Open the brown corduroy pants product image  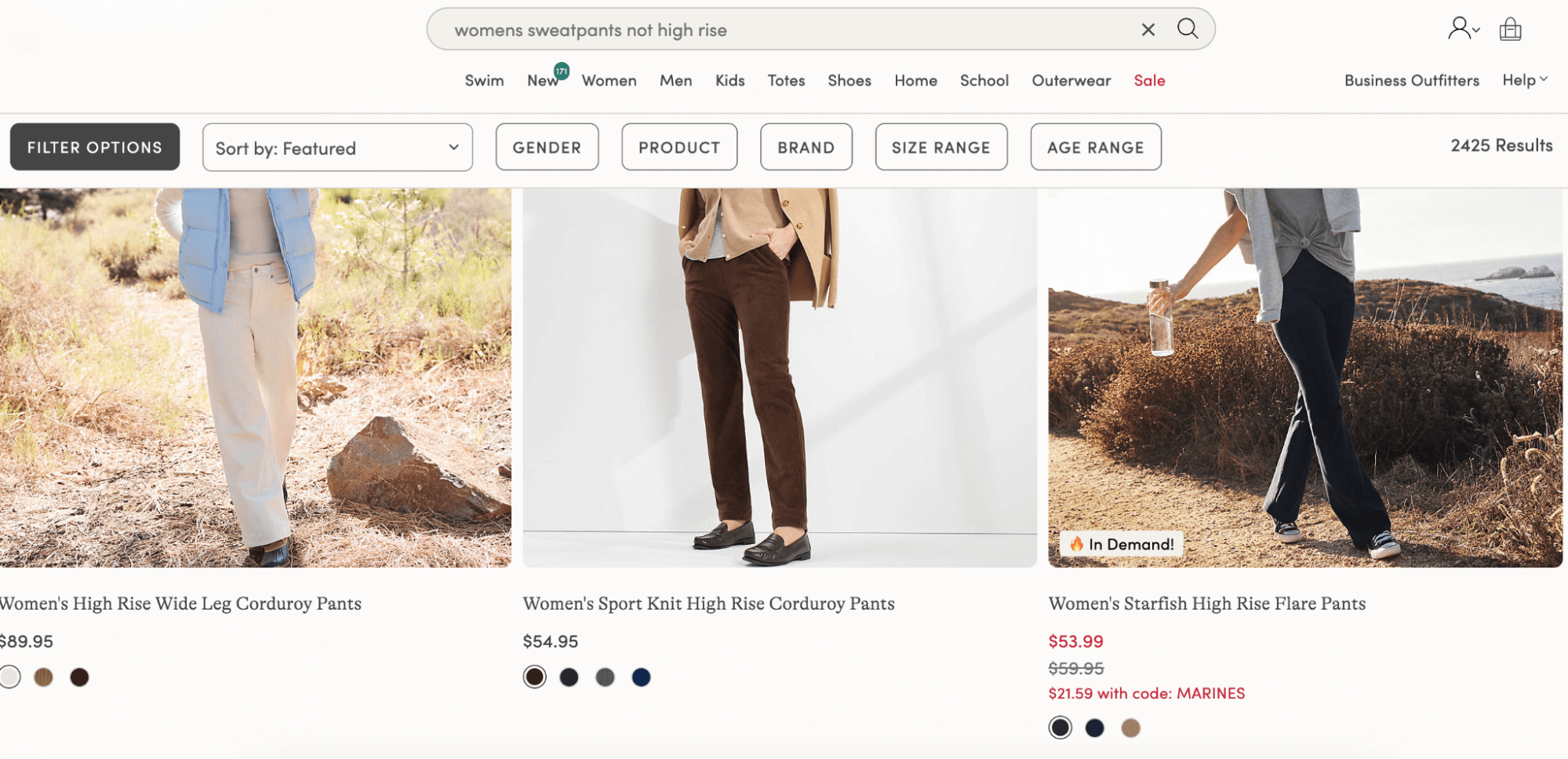click(780, 377)
